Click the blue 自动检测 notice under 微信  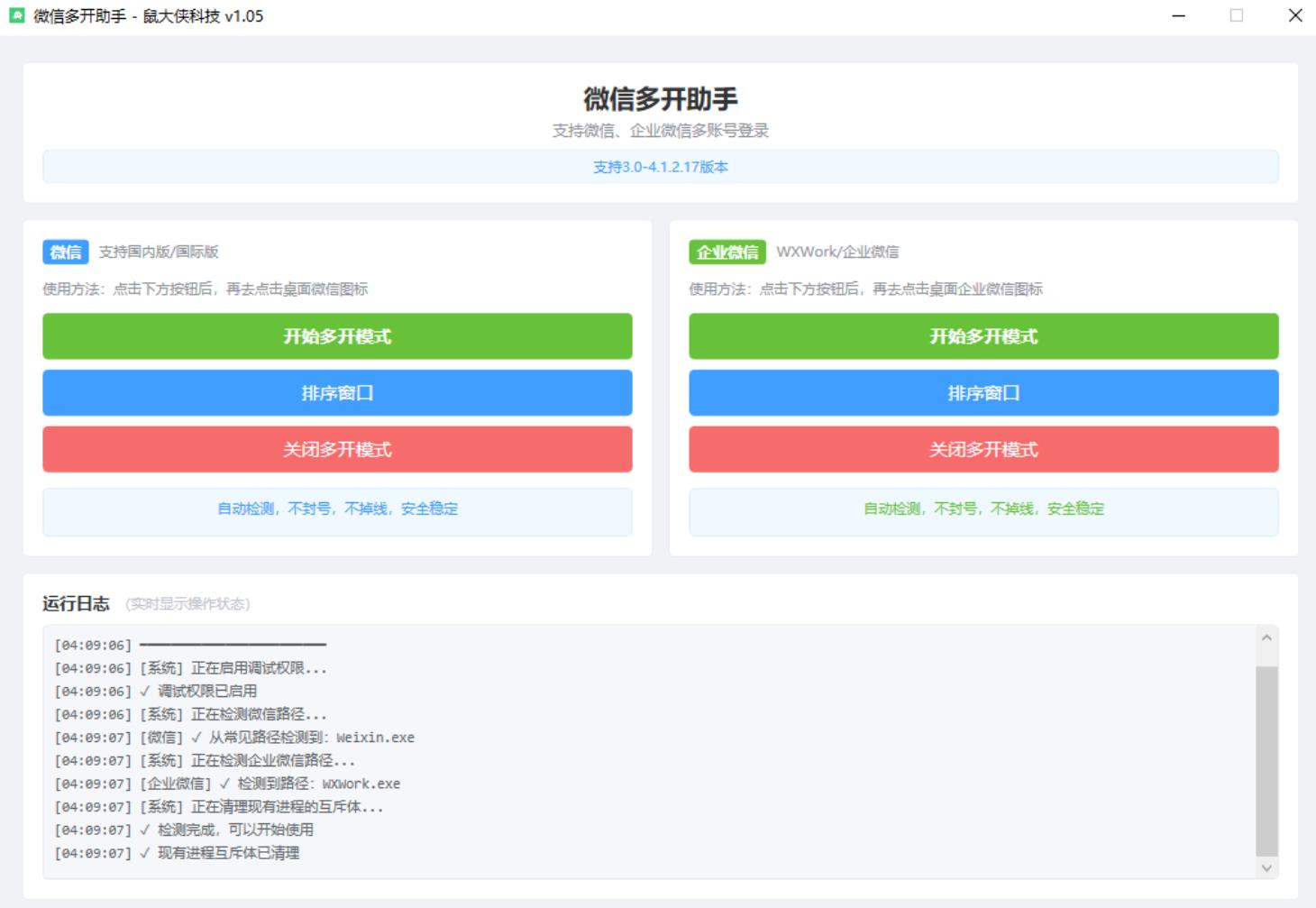337,509
